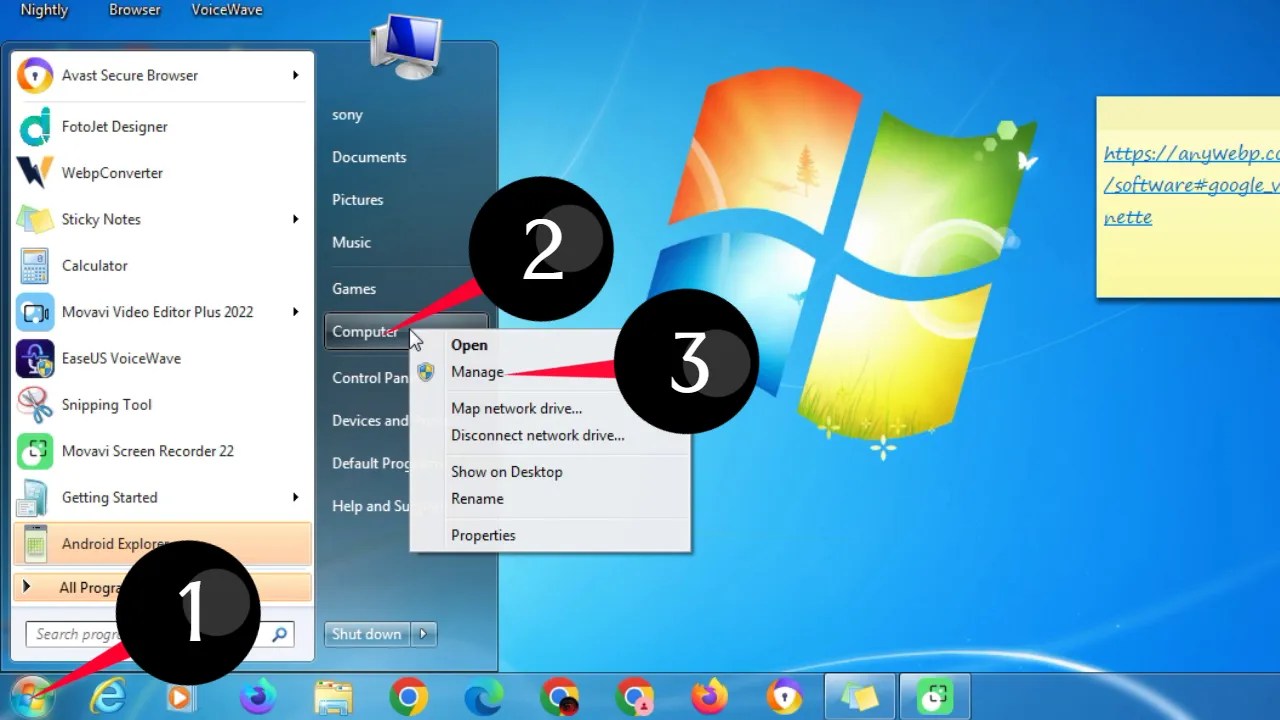Launch FotoJet Designer from the Start menu
The width and height of the screenshot is (1280, 720).
(160, 127)
